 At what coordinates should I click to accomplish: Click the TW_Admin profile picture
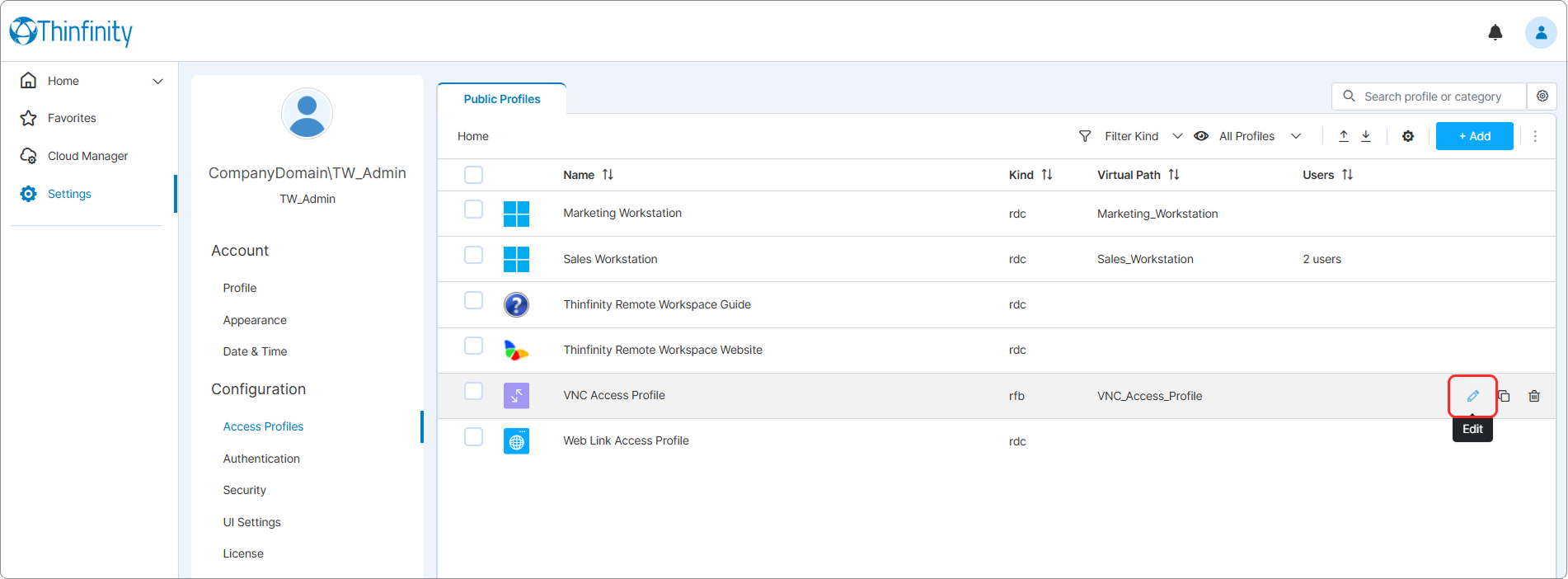(307, 114)
